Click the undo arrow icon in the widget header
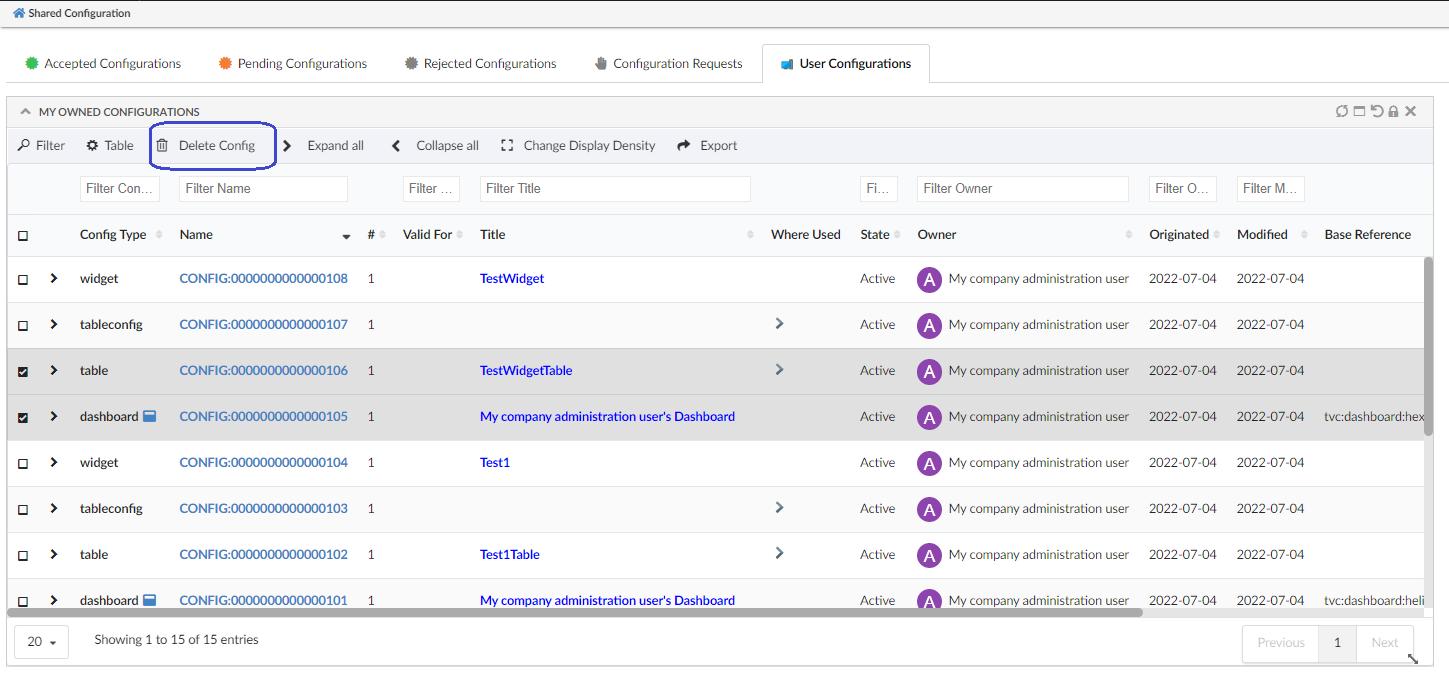This screenshot has width=1449, height=680. 1377,112
